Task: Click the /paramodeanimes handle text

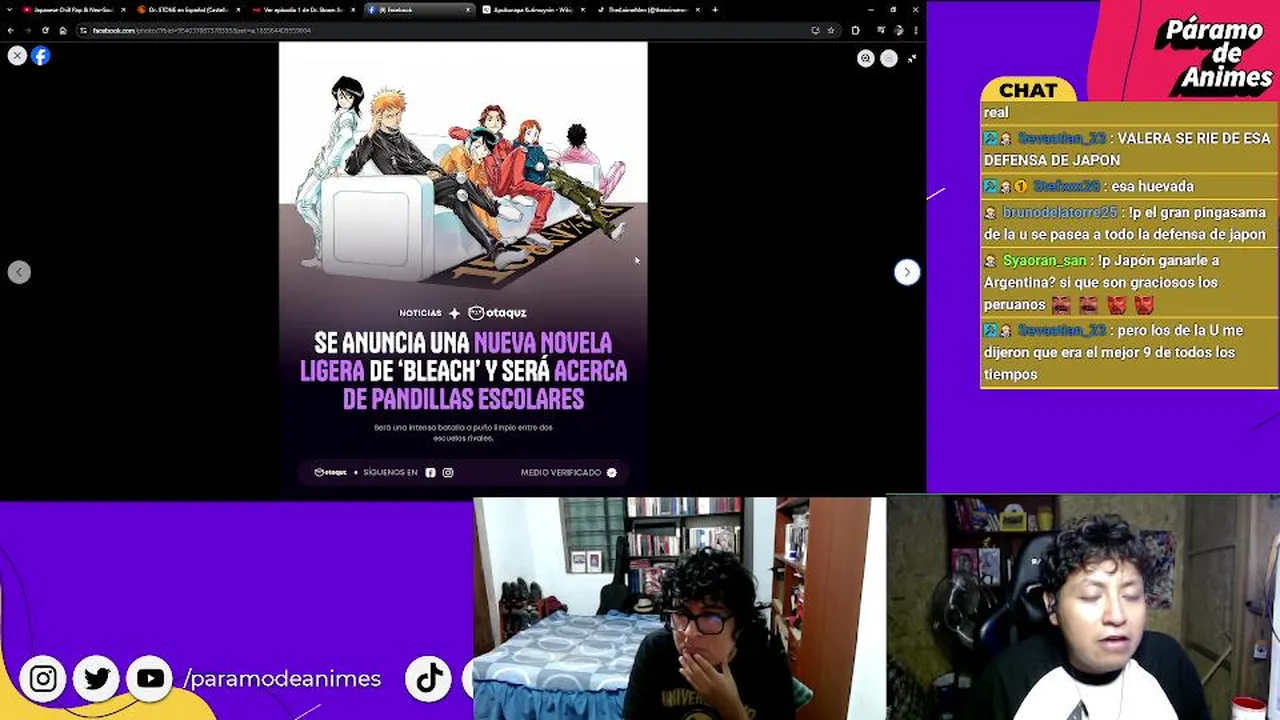Action: click(282, 679)
